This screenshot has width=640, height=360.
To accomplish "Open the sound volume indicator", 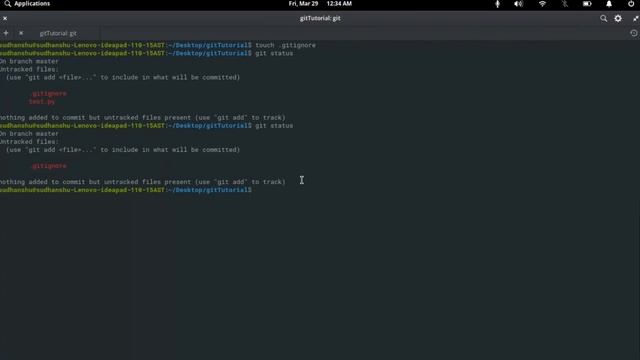I will pyautogui.click(x=518, y=4).
